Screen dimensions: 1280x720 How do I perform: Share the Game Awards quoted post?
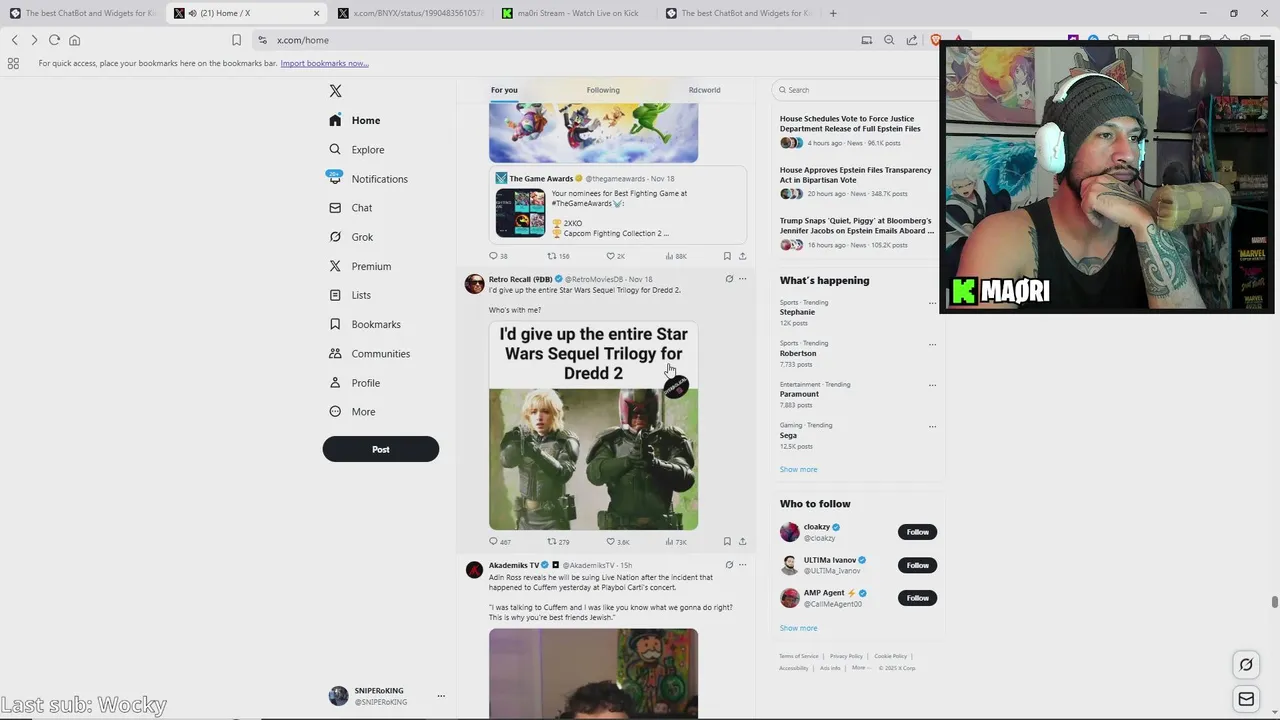point(742,256)
